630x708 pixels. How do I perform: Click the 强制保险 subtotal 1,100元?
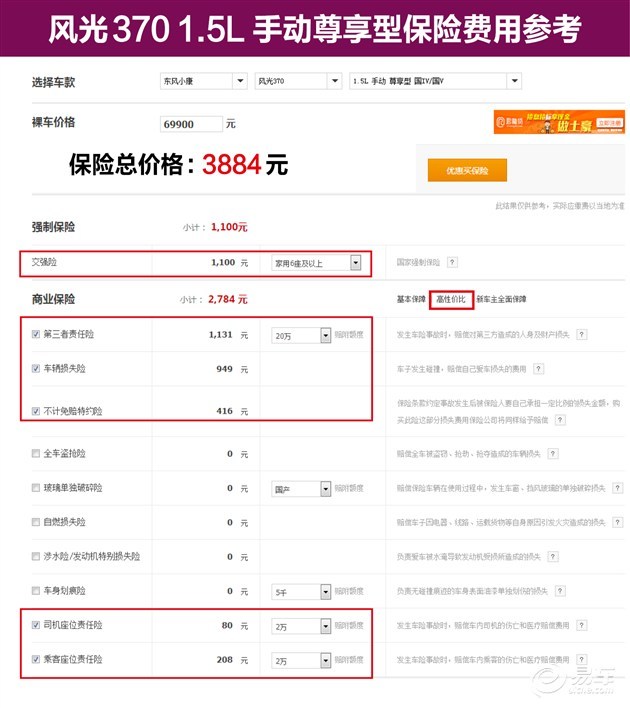click(x=229, y=227)
